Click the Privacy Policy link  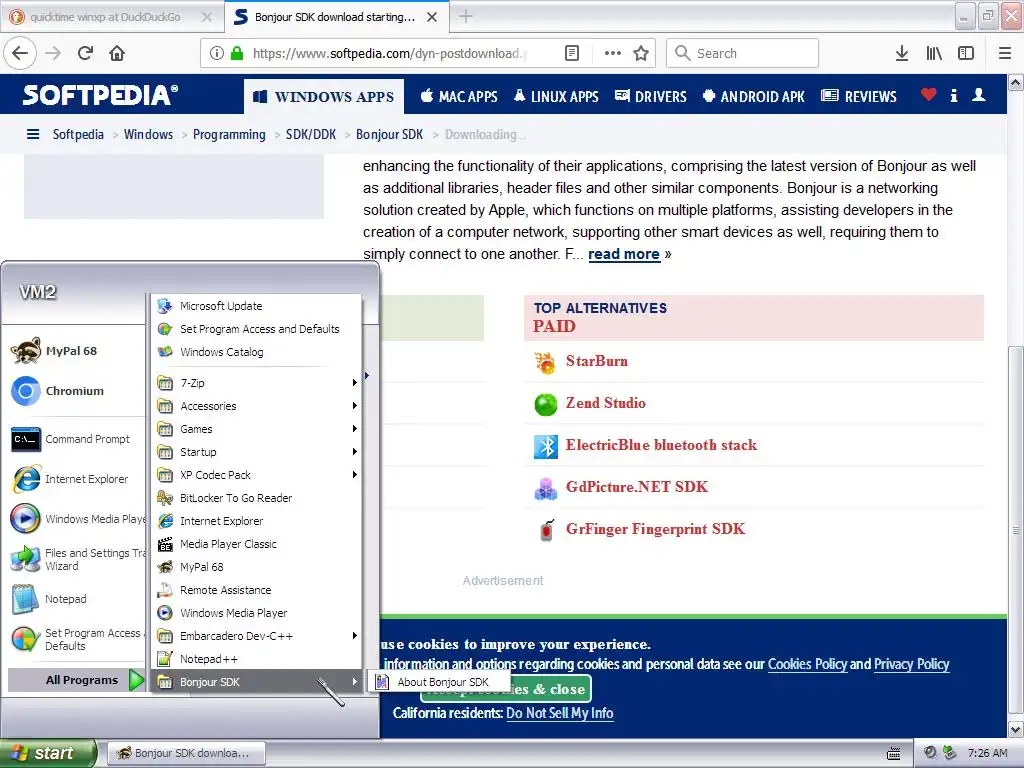pyautogui.click(x=912, y=664)
